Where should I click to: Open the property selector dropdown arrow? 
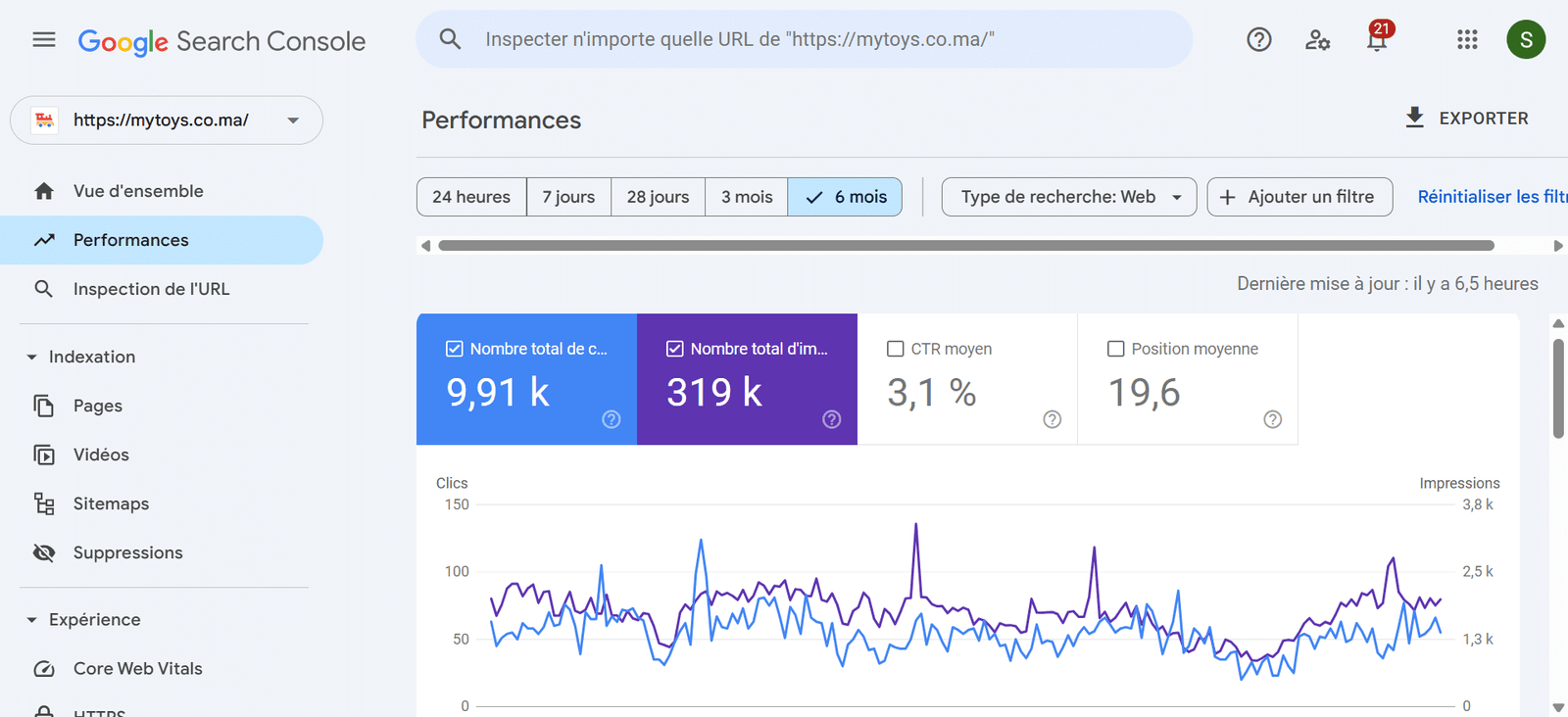(x=293, y=120)
